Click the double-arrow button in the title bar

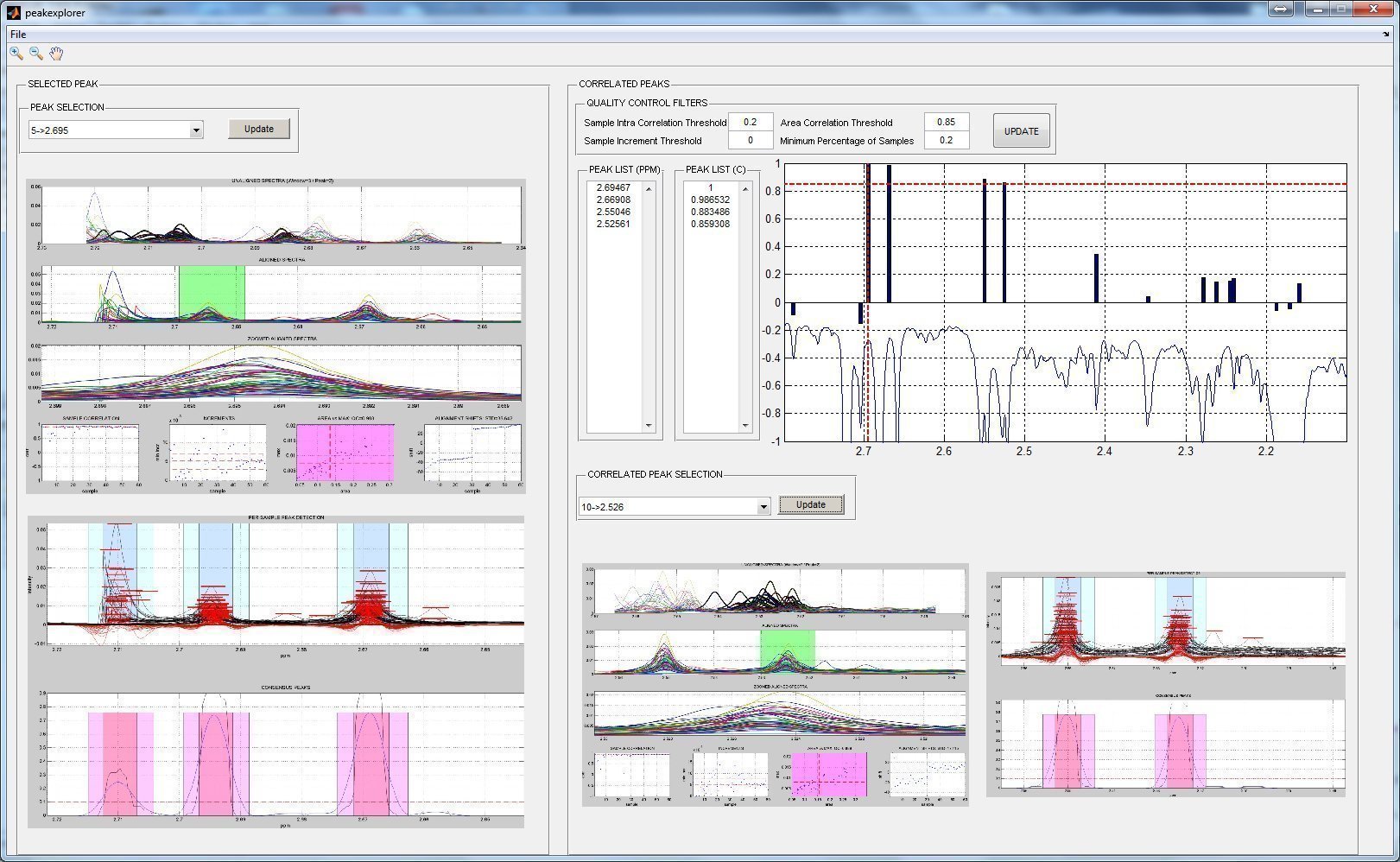point(1280,10)
